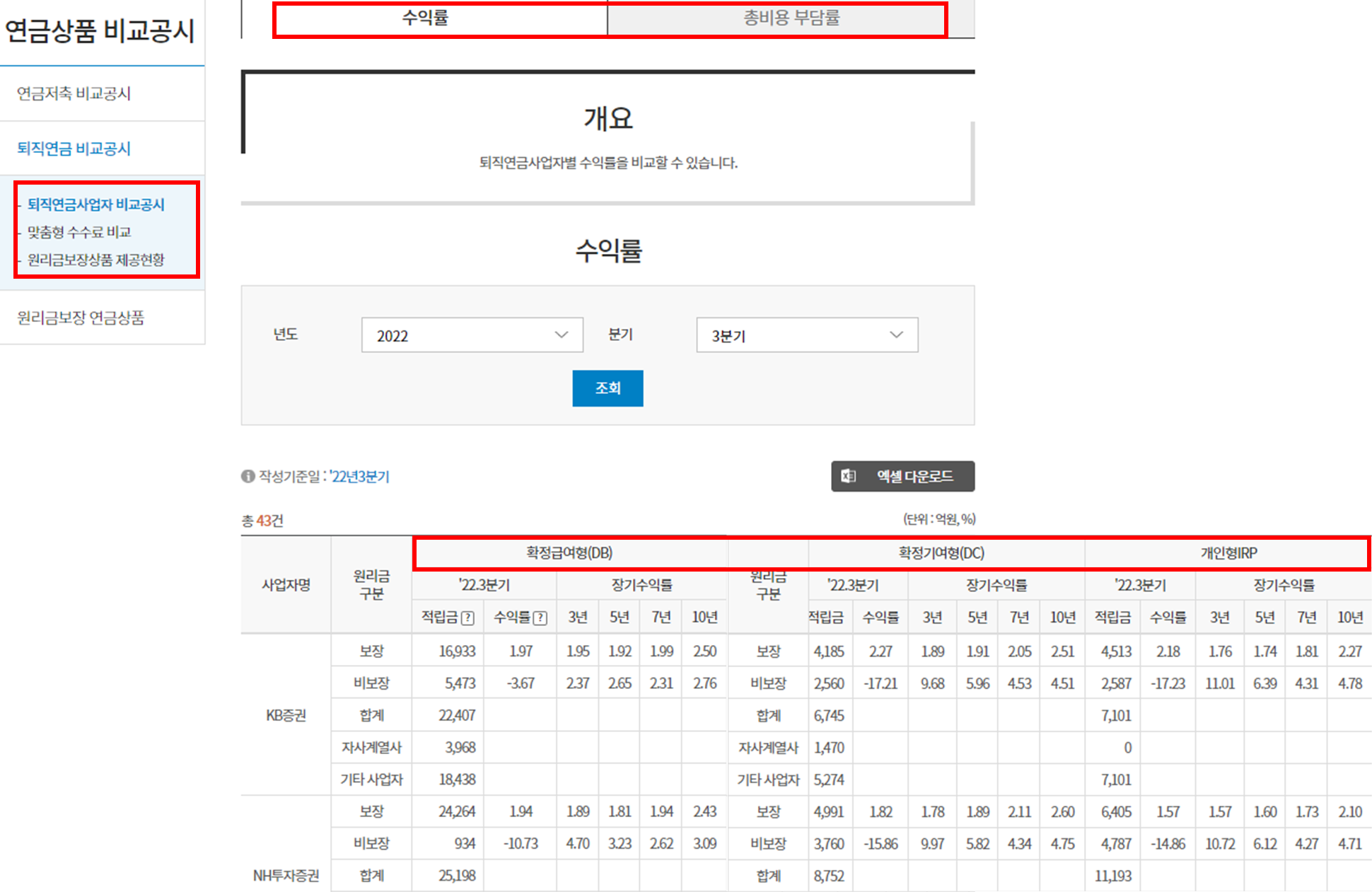This screenshot has height=892, width=1372.
Task: Open 연금저축 비교공시 menu item
Action: pos(74,93)
